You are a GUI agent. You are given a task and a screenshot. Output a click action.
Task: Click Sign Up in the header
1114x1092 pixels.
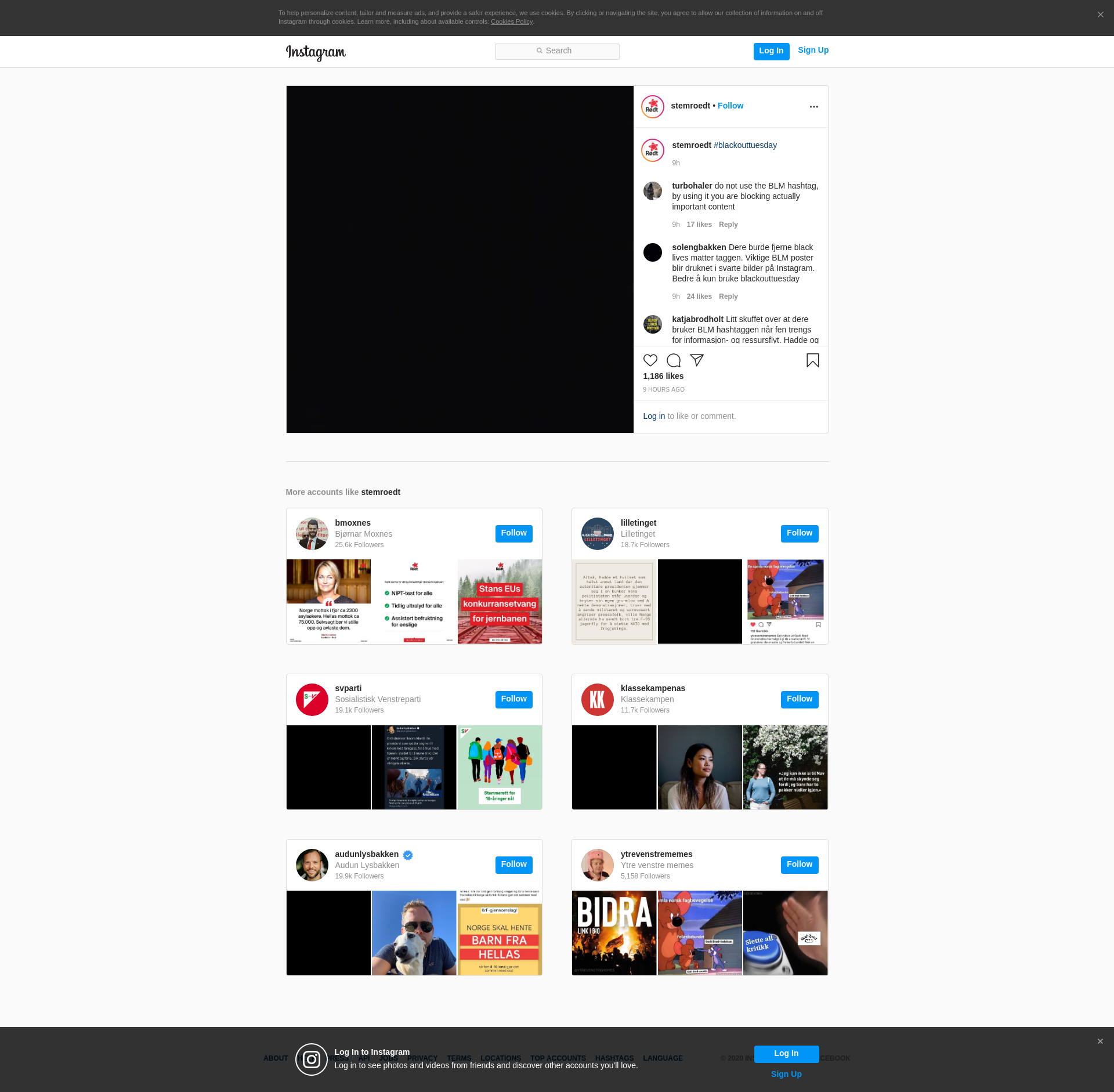pos(813,50)
